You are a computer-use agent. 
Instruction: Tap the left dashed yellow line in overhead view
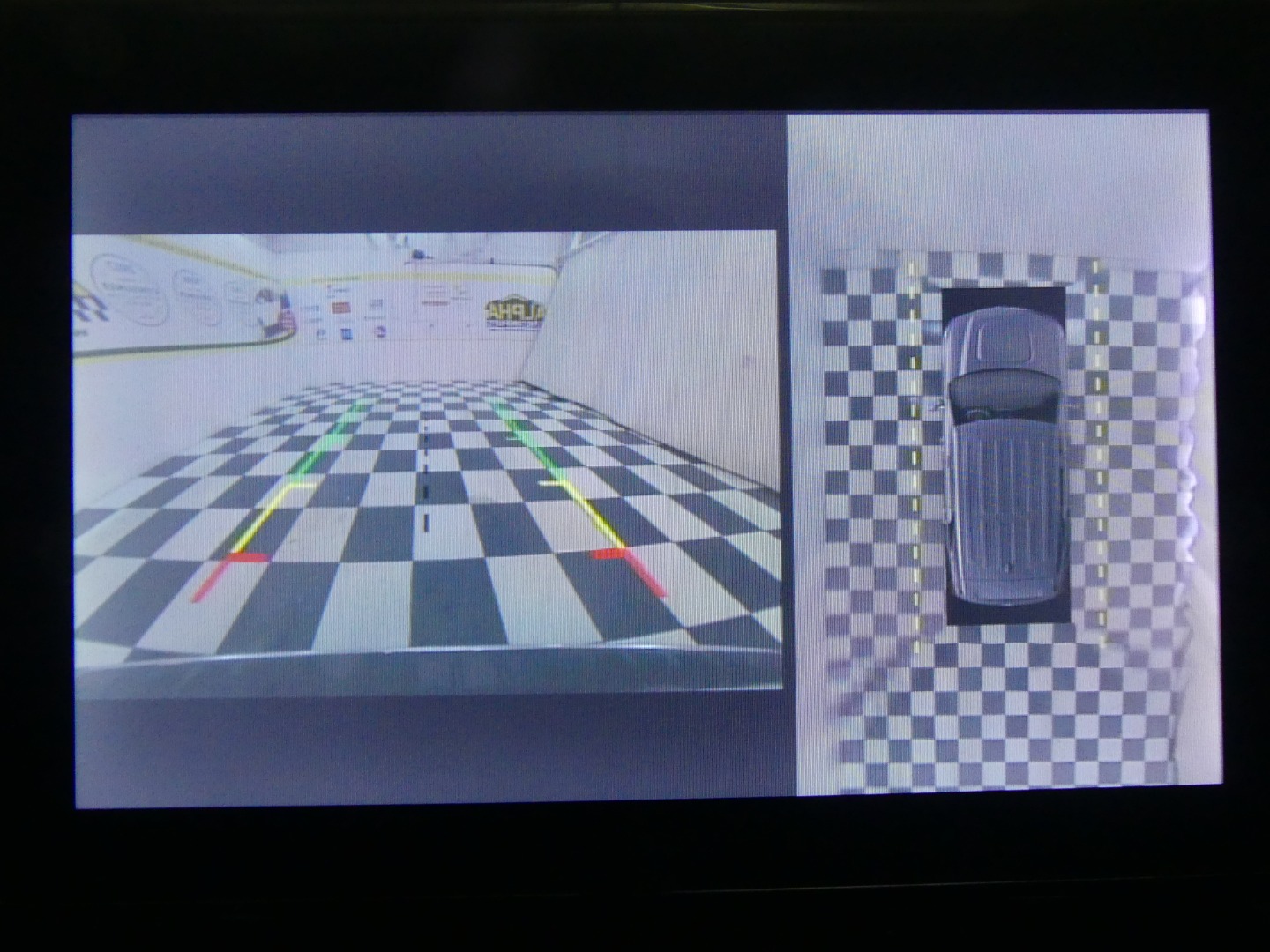(x=915, y=458)
